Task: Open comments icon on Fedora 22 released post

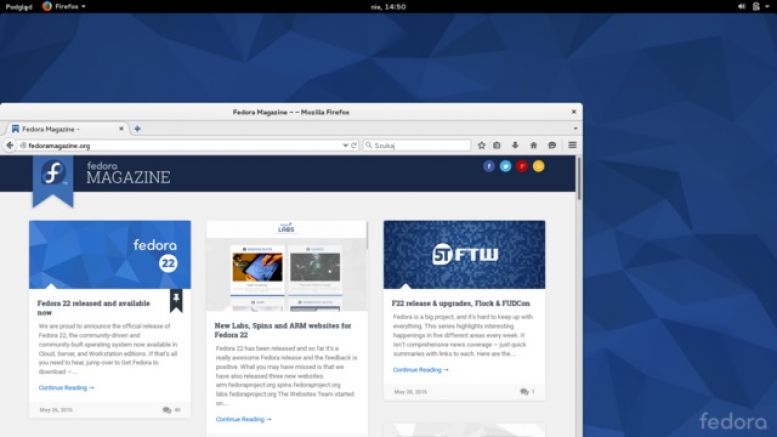Action: [x=167, y=410]
